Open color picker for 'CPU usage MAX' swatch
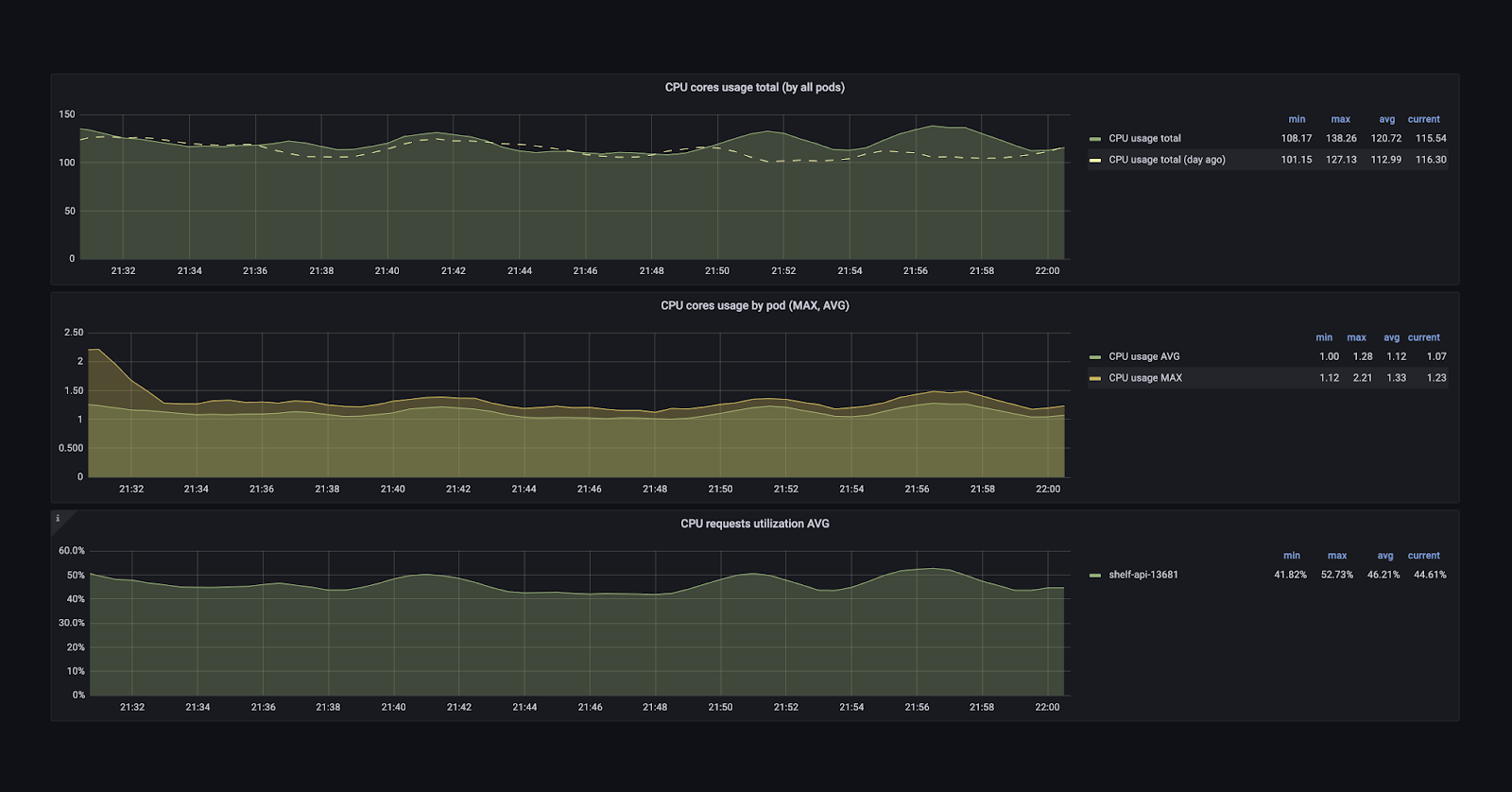Viewport: 1512px width, 792px height. [1095, 378]
